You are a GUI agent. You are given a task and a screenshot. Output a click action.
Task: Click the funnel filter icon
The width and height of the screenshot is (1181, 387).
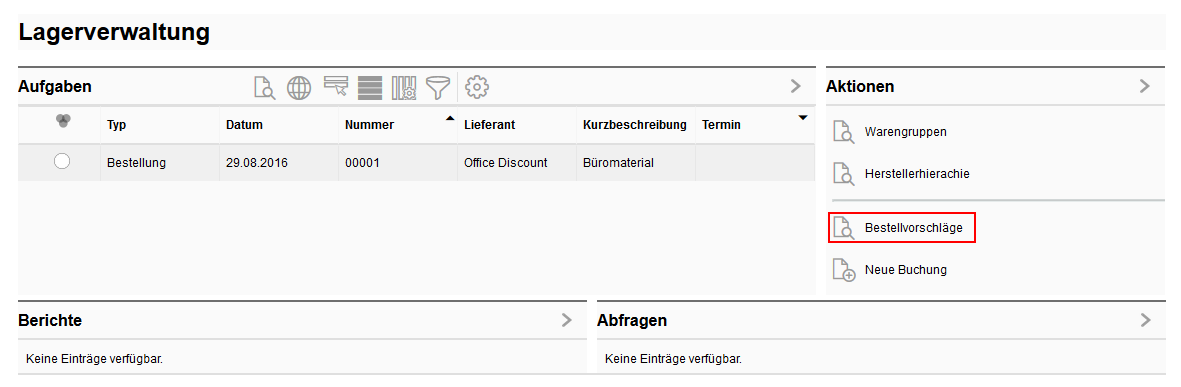point(438,87)
